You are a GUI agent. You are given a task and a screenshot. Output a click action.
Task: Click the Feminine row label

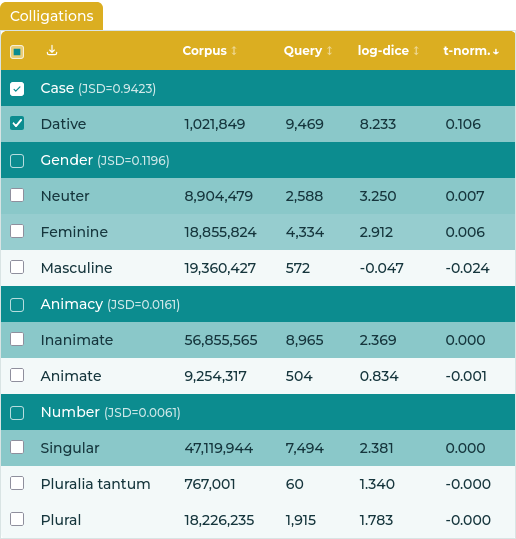tap(74, 232)
